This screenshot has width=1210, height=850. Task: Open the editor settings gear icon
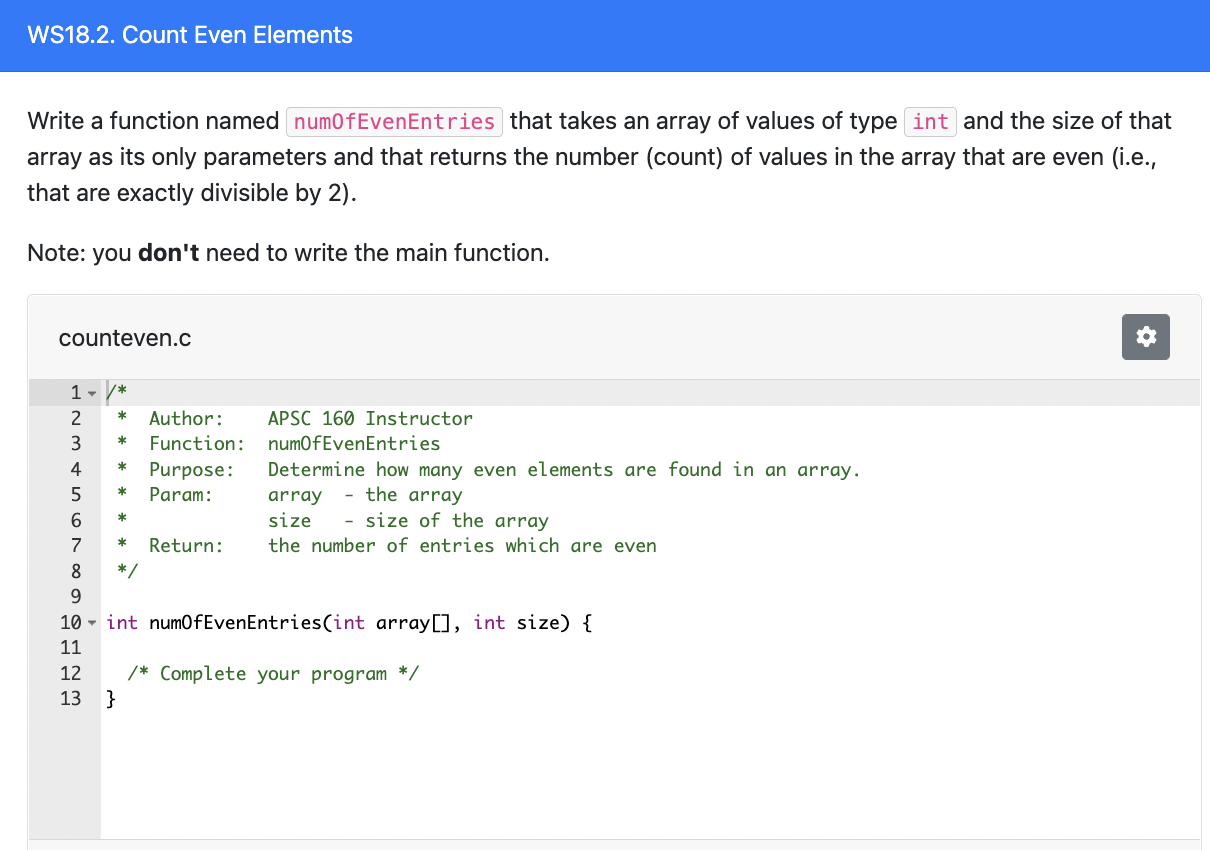pyautogui.click(x=1145, y=337)
